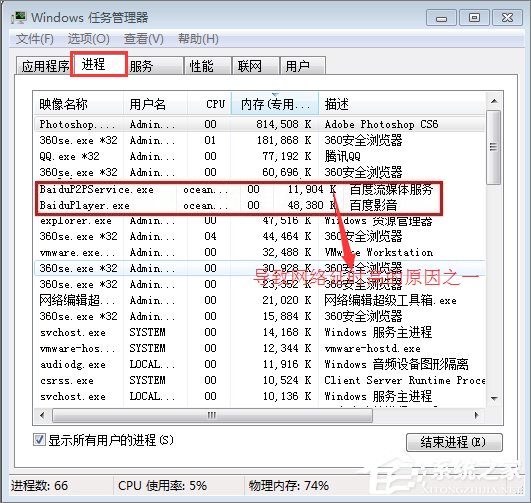
Task: Click the horizontal scrollbar right arrow
Action: point(477,415)
